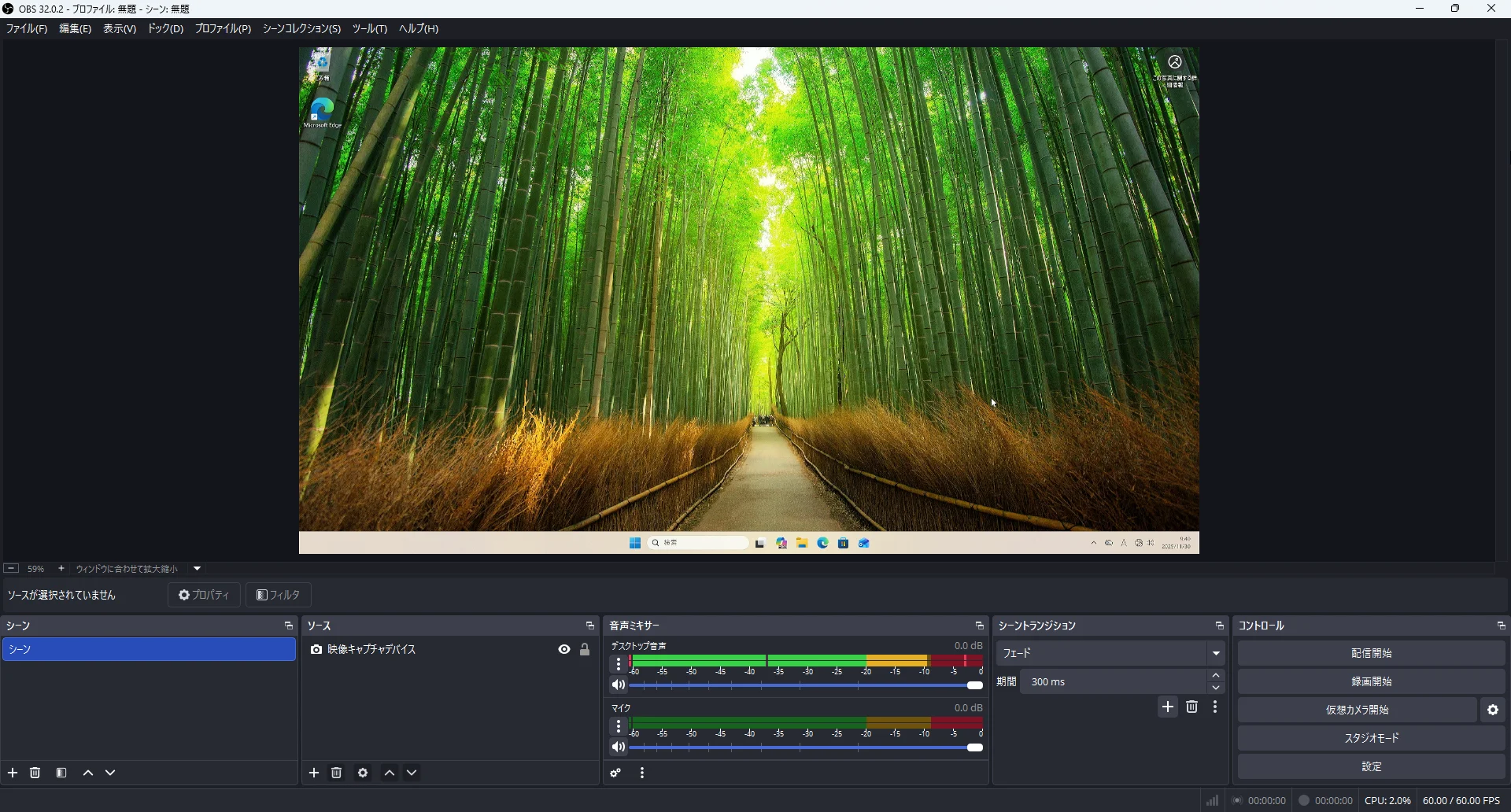This screenshot has height=812, width=1511.
Task: Open デスクトップ音声 options three-dot menu
Action: [619, 665]
